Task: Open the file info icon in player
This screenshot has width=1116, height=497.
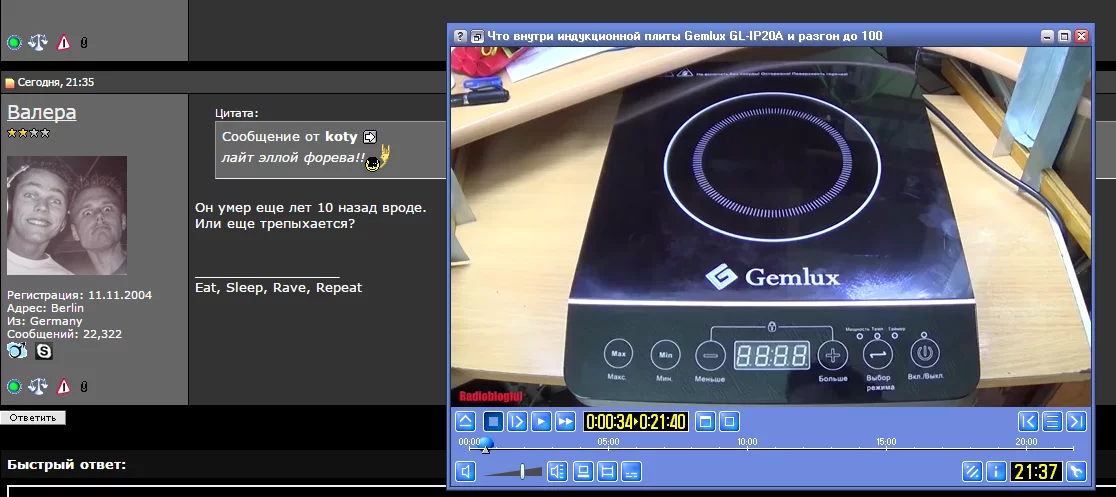Action: [x=995, y=471]
